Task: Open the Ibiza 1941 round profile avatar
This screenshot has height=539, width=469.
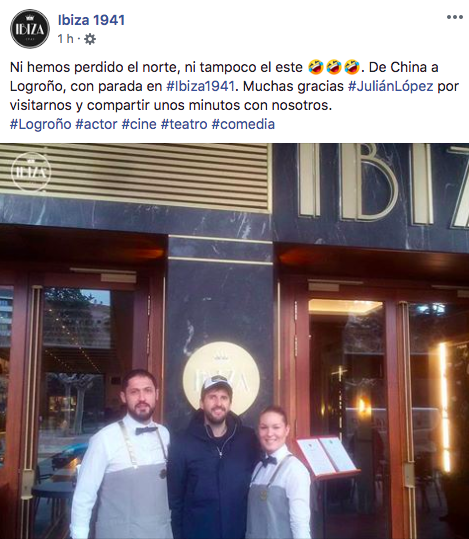Action: click(x=30, y=29)
